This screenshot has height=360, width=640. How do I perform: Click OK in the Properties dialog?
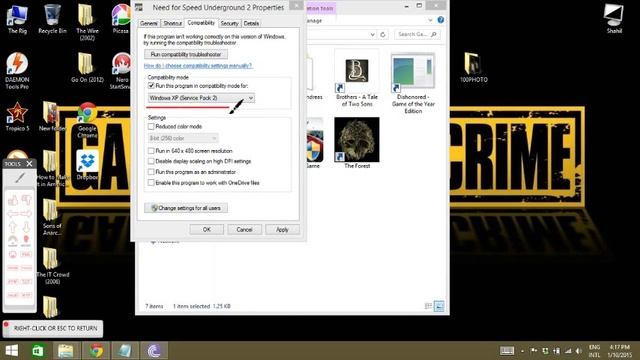pyautogui.click(x=207, y=229)
